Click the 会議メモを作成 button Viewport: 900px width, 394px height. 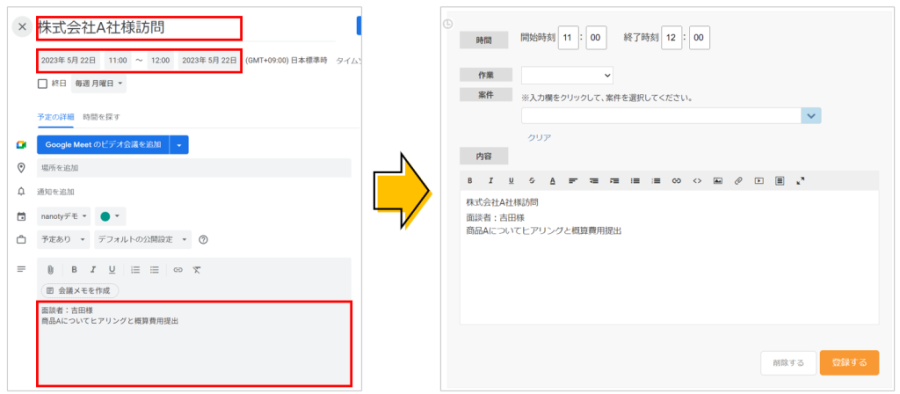click(80, 291)
